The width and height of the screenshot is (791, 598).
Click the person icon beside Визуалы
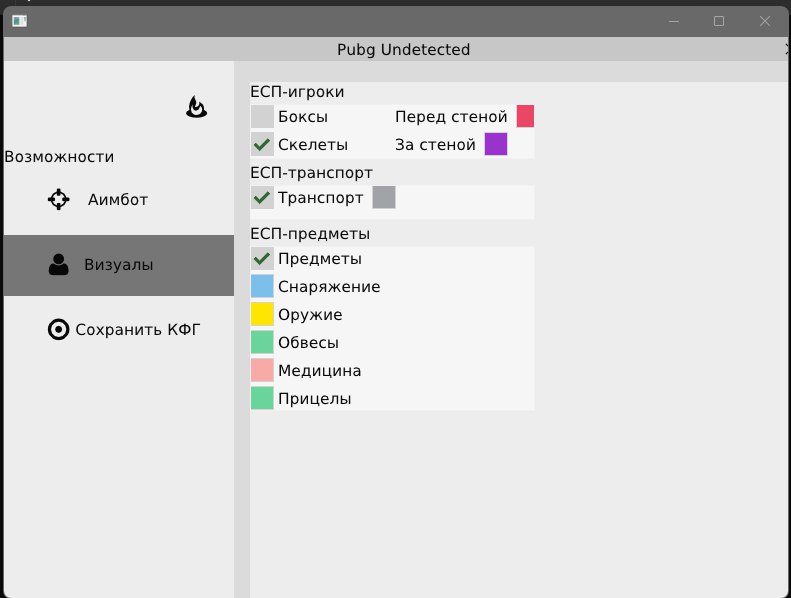click(59, 265)
